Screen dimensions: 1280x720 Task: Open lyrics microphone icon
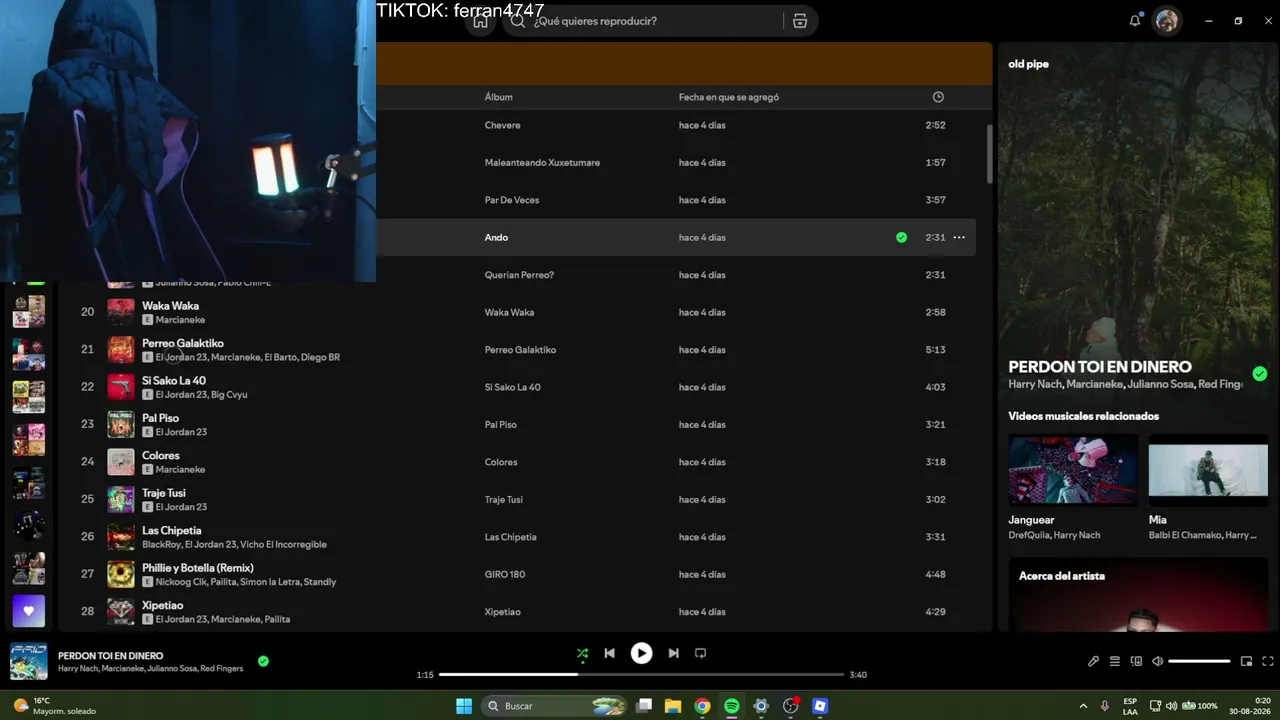1094,661
